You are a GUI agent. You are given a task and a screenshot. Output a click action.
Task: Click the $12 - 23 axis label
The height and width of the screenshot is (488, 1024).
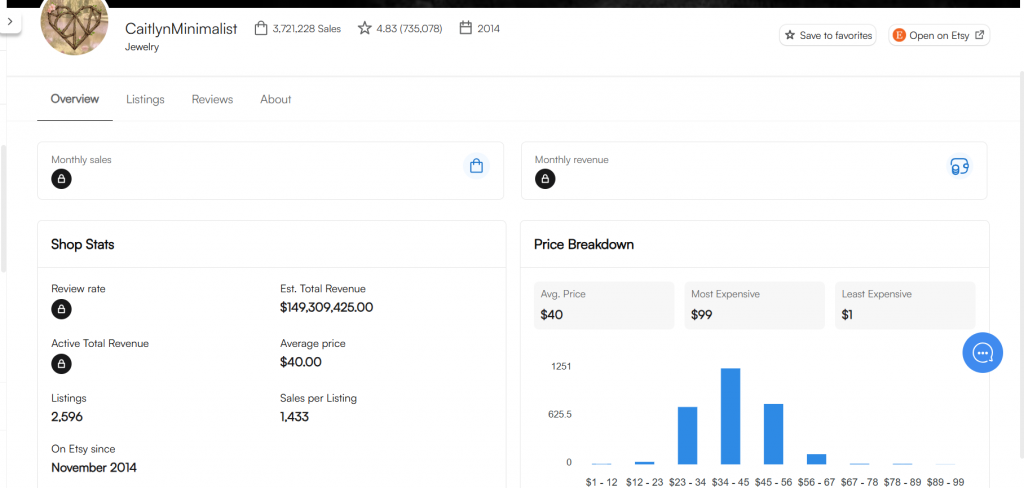point(645,482)
